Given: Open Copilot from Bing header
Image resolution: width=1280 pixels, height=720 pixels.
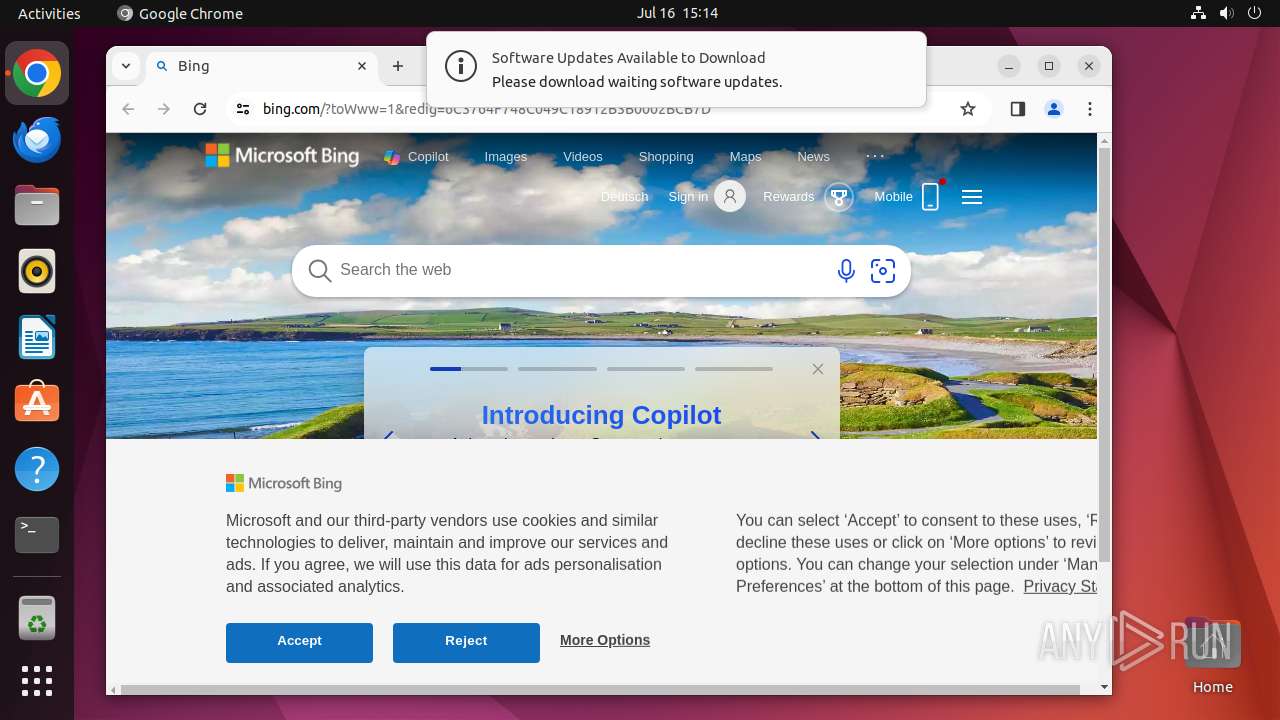Looking at the screenshot, I should click(417, 157).
